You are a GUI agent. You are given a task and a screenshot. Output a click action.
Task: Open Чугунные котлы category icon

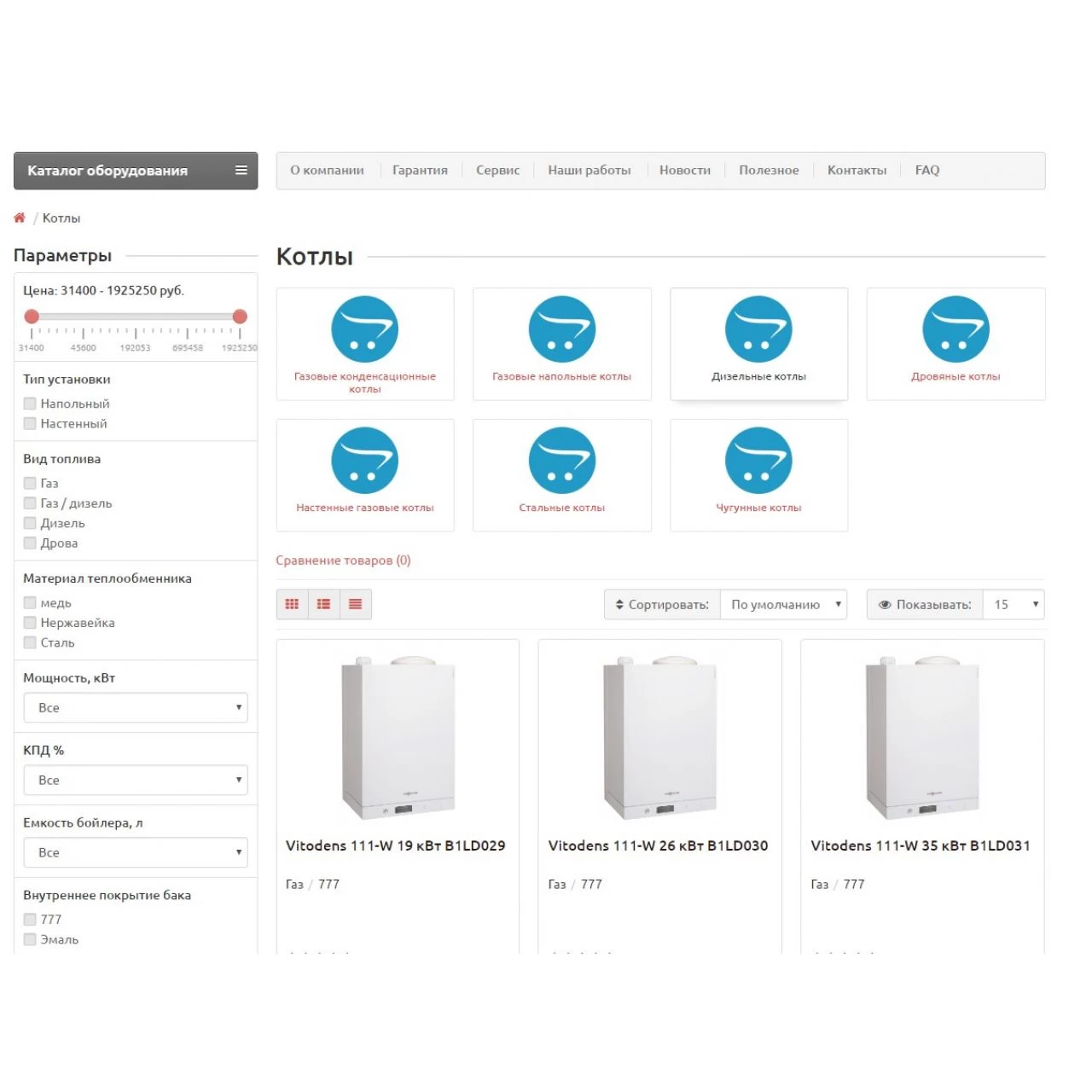758,461
